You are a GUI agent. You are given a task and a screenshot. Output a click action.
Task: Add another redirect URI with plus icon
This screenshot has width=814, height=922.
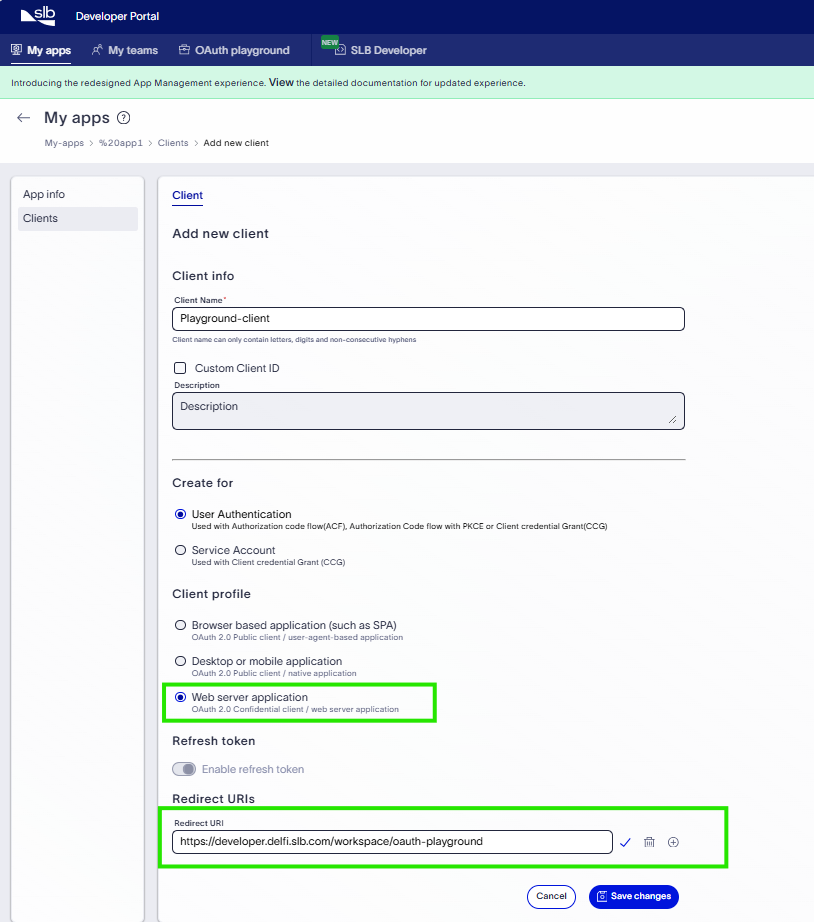(x=673, y=842)
